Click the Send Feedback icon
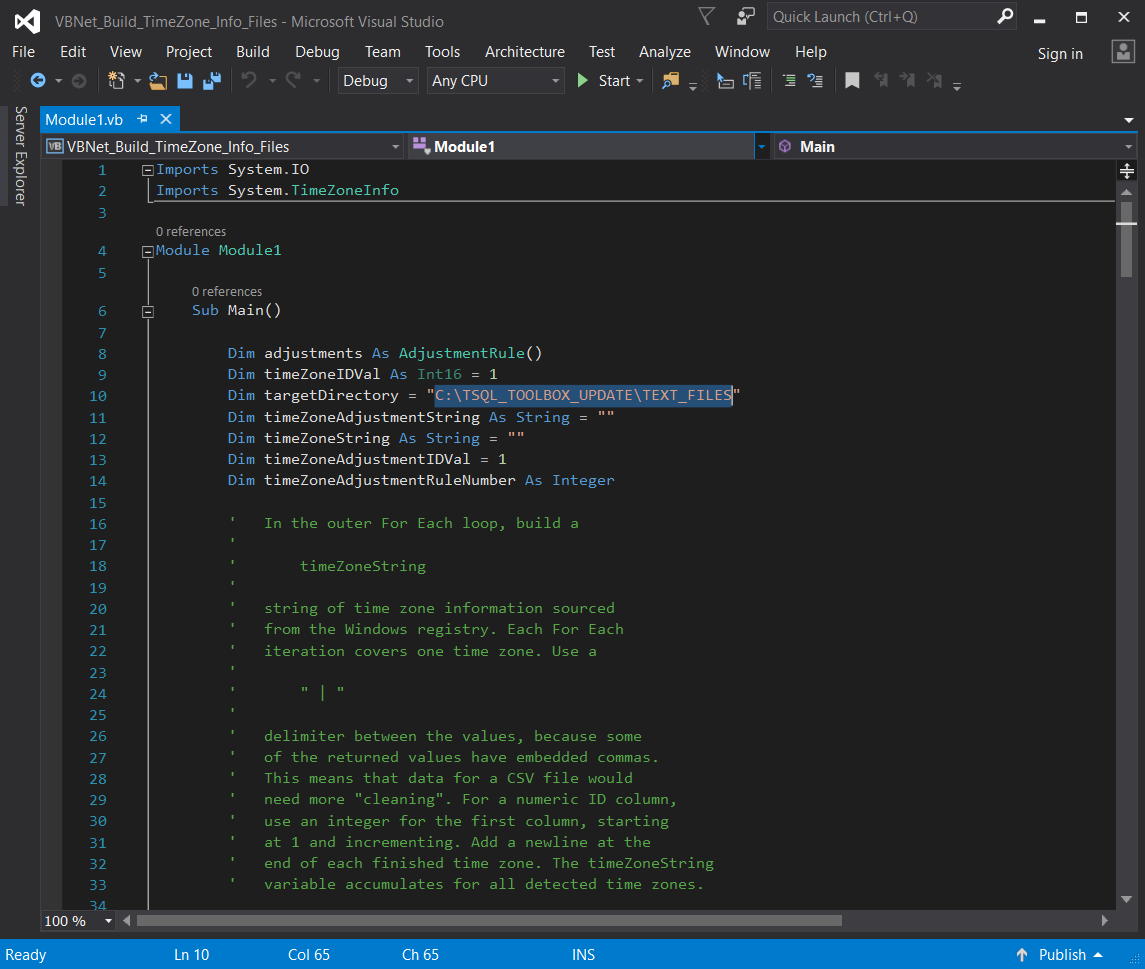This screenshot has height=969, width=1145. tap(746, 16)
